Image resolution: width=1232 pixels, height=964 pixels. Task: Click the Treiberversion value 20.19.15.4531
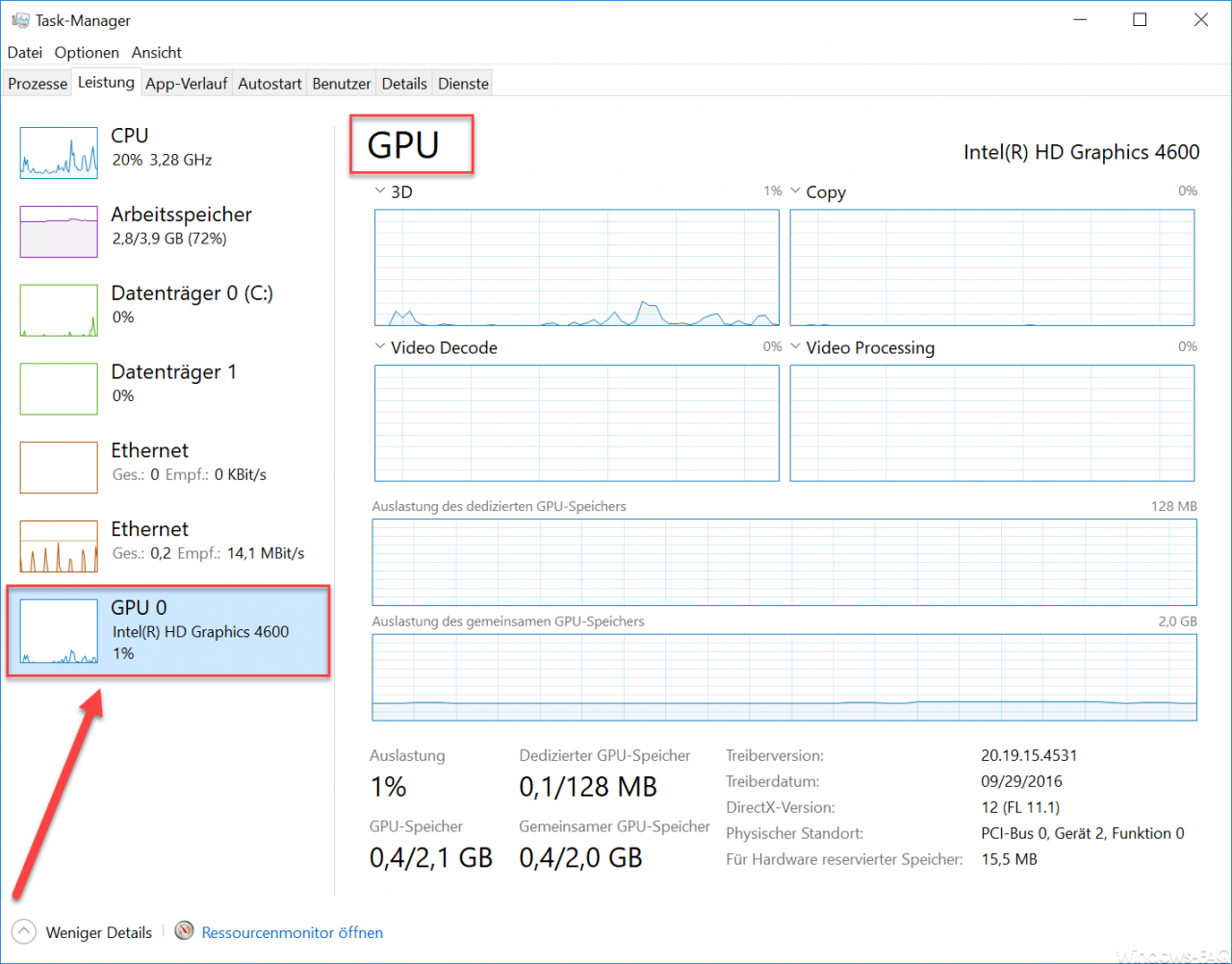point(1029,755)
